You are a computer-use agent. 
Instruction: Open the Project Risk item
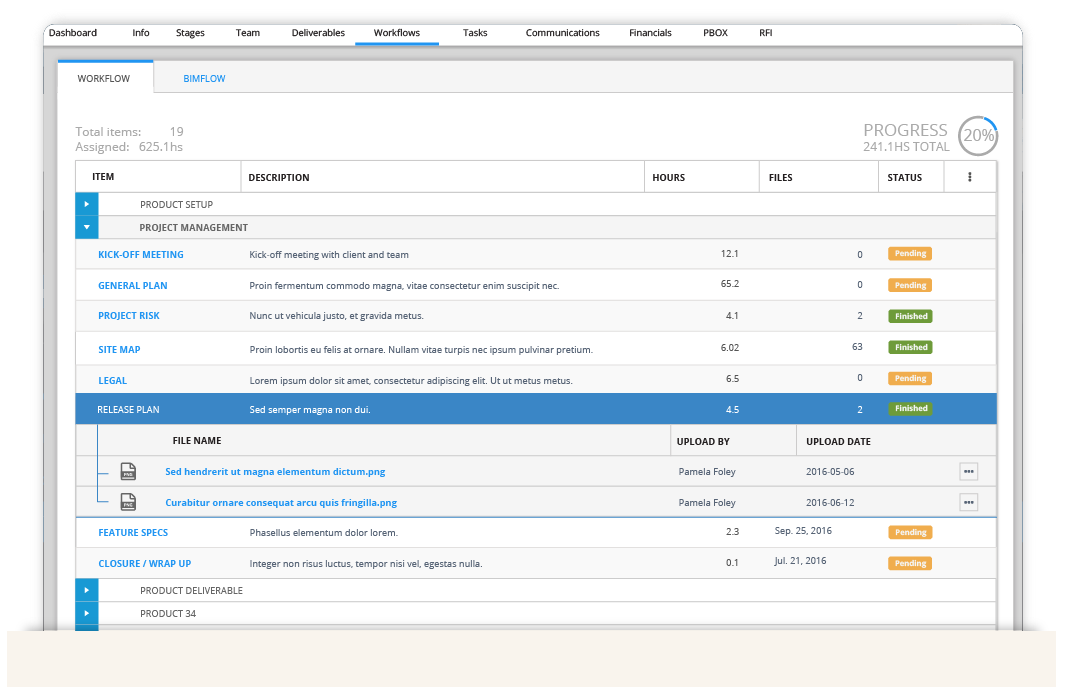click(128, 316)
